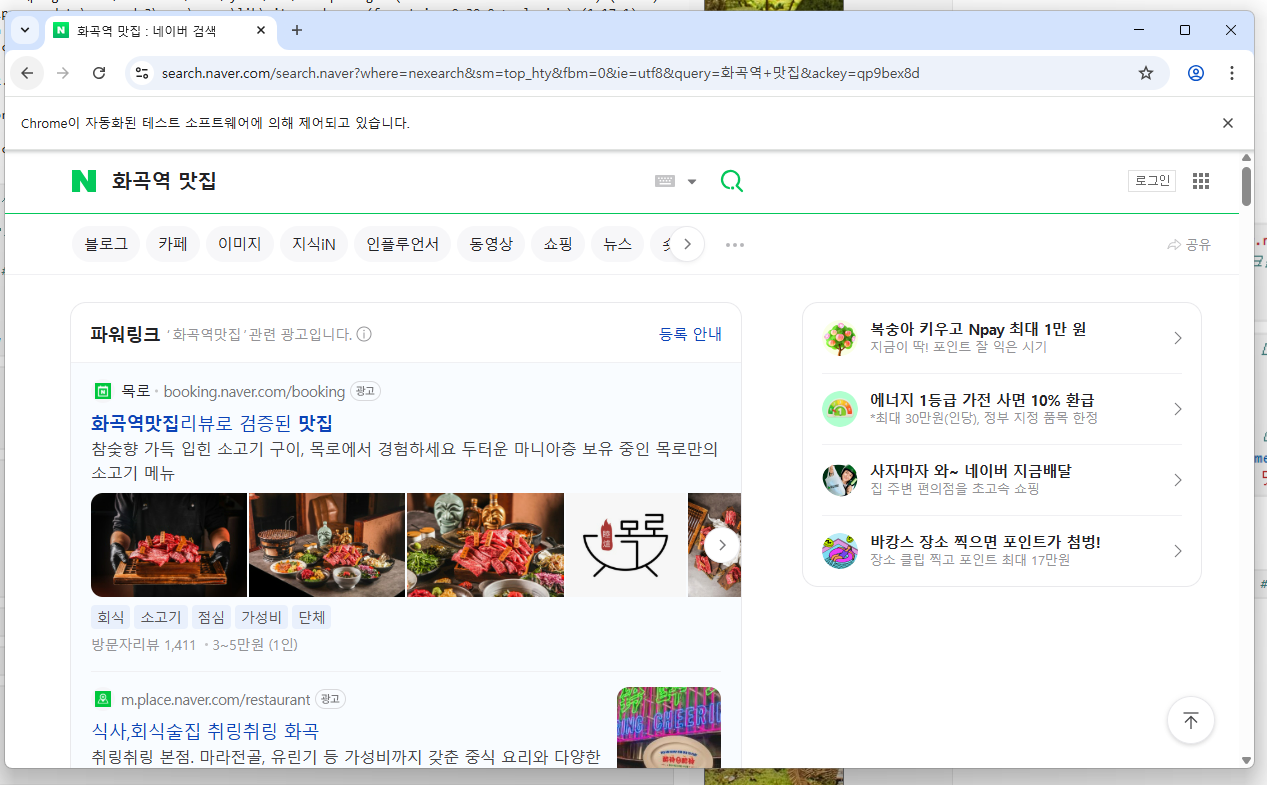The image size is (1267, 785).
Task: Click the 단체 tag
Action: (311, 617)
